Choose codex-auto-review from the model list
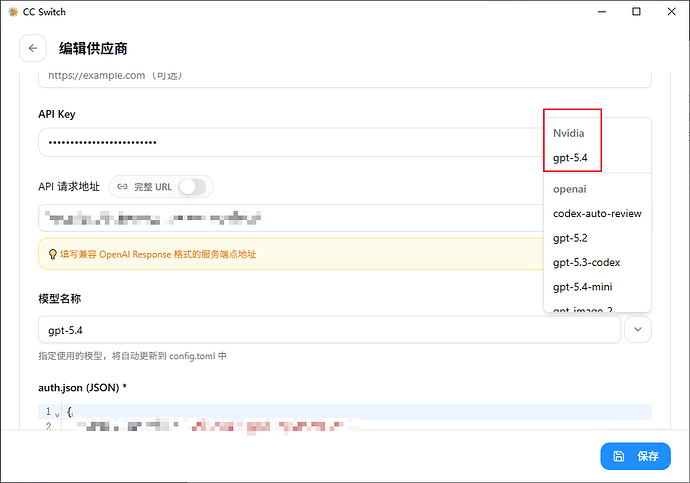690x483 pixels. [597, 213]
